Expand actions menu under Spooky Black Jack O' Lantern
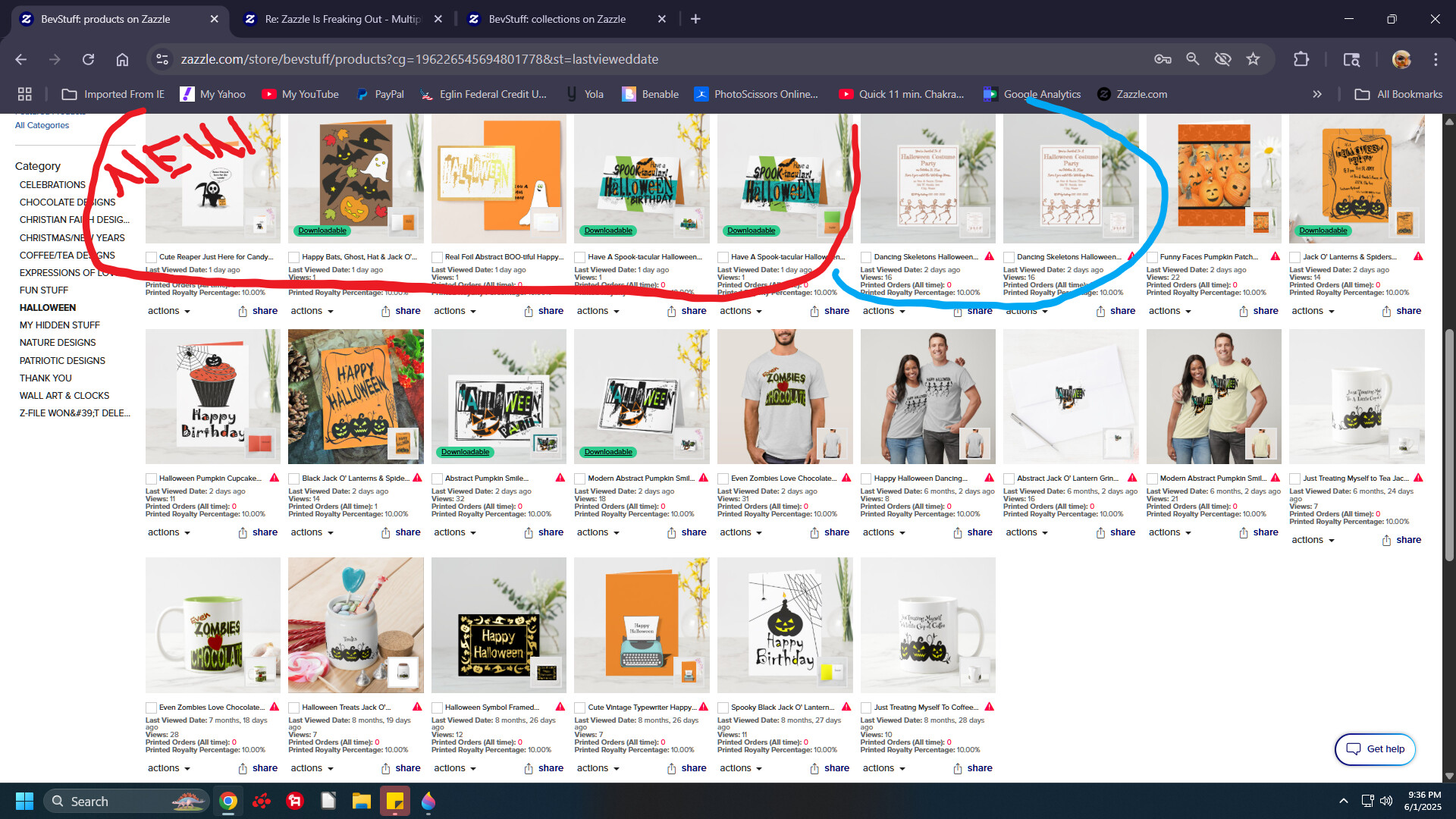This screenshot has height=819, width=1456. coord(741,768)
